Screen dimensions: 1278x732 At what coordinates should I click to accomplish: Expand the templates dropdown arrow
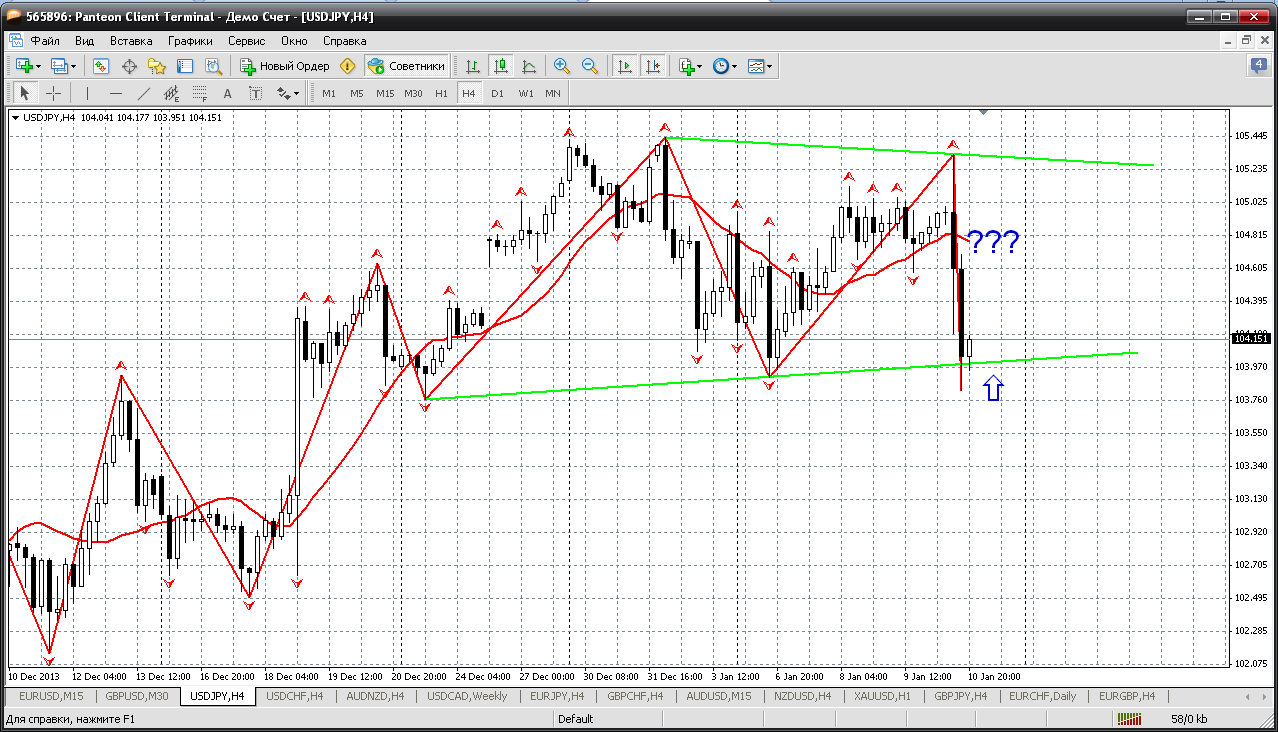770,66
